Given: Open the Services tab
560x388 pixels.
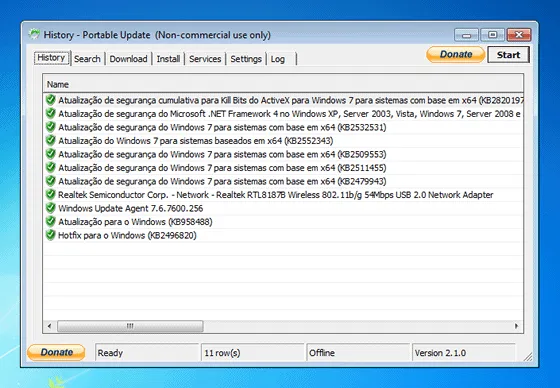Looking at the screenshot, I should click(x=205, y=59).
